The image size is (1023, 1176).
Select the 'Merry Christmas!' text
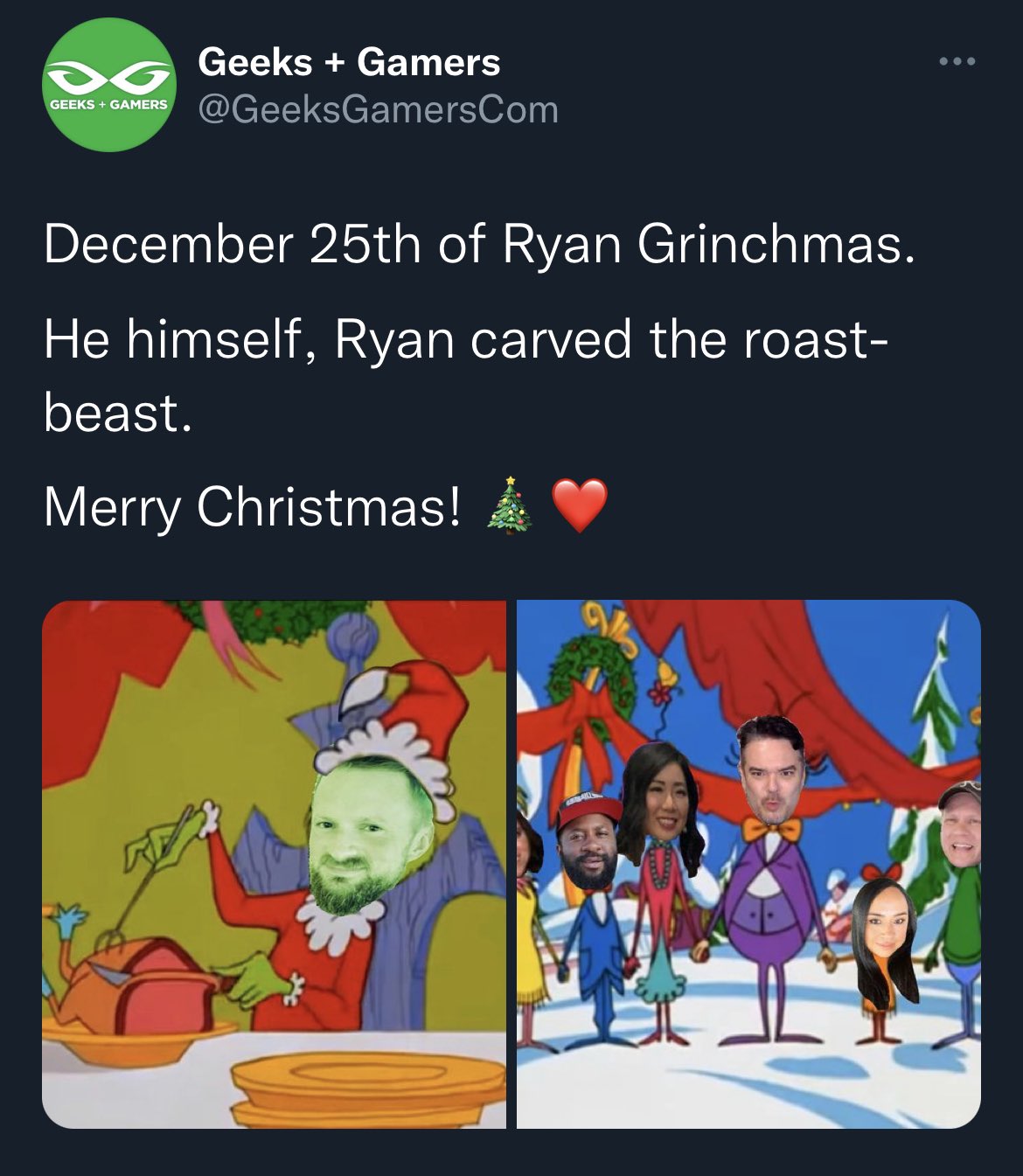tap(252, 507)
